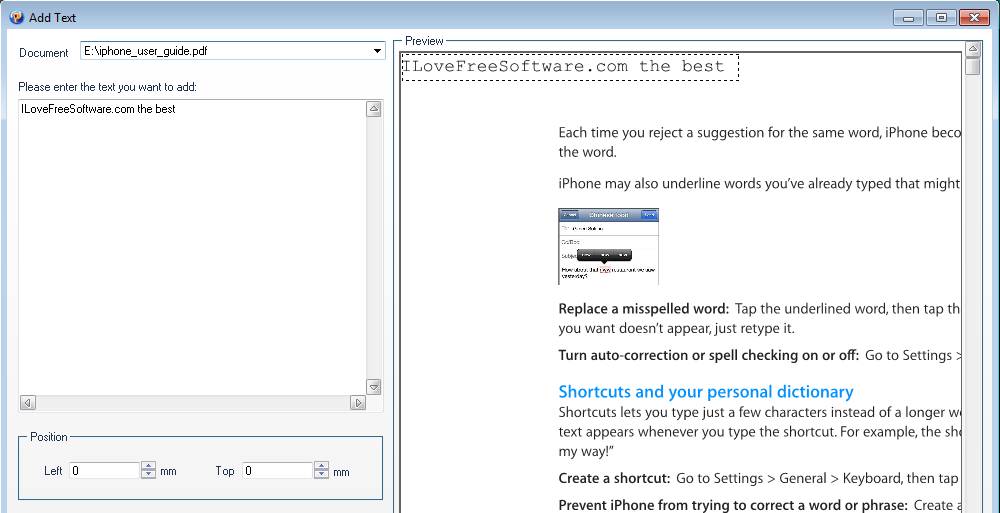
Task: Click the 'Each time you reject' paragraph
Action: pyautogui.click(x=759, y=142)
